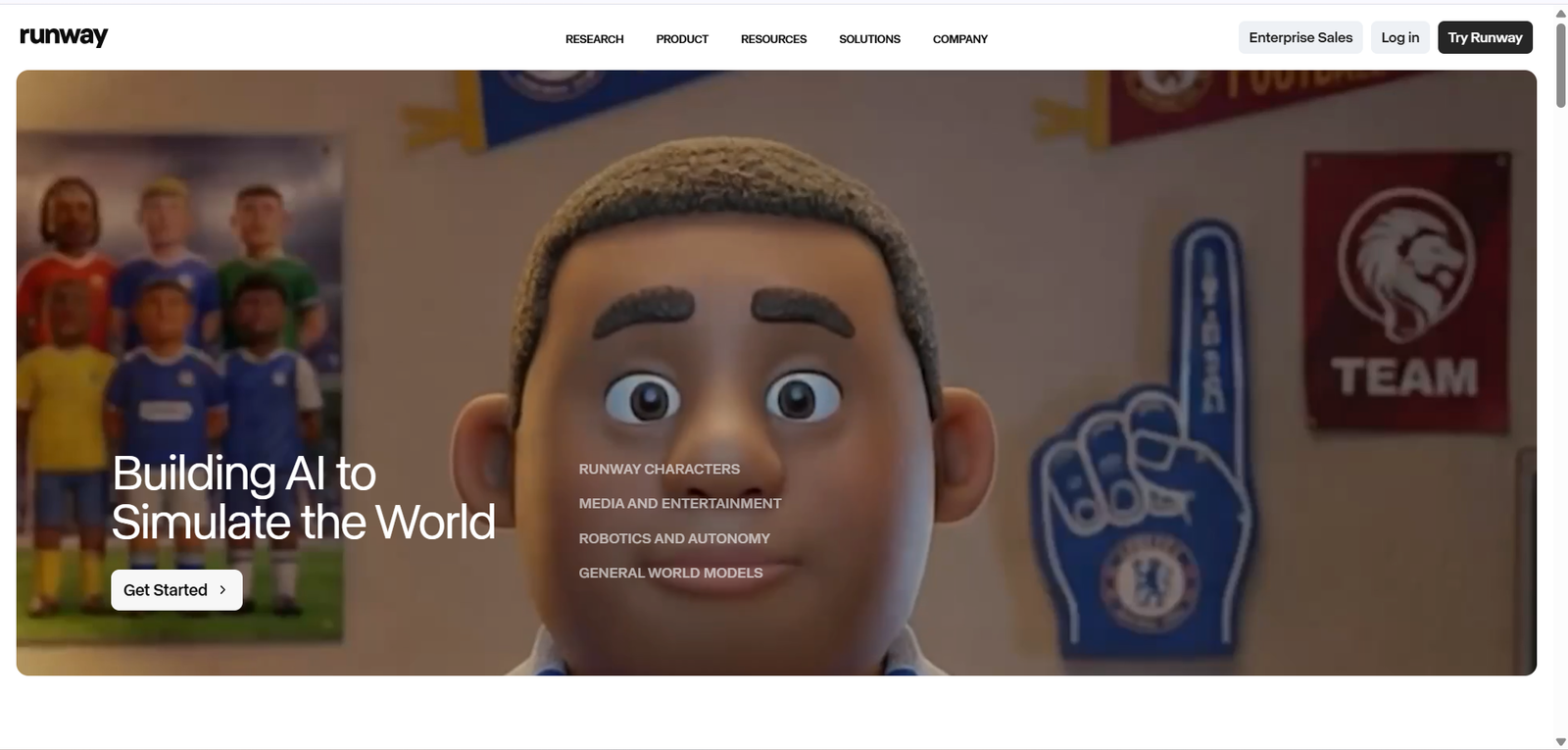Click the runway logo

pos(64,36)
